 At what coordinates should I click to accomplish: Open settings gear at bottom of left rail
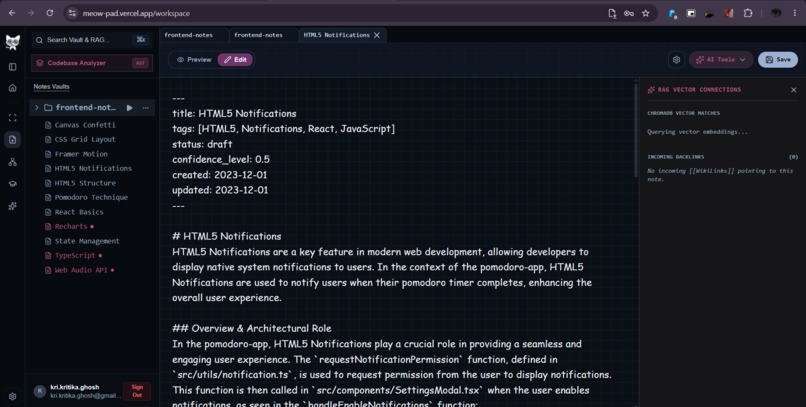(12, 396)
